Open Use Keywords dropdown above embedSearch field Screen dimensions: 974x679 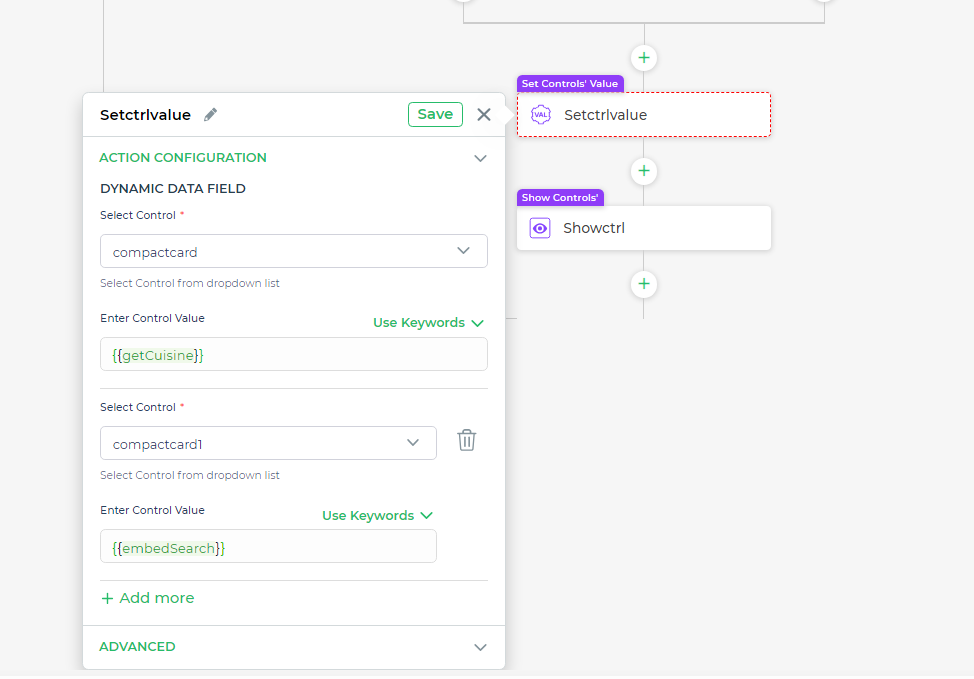point(377,516)
